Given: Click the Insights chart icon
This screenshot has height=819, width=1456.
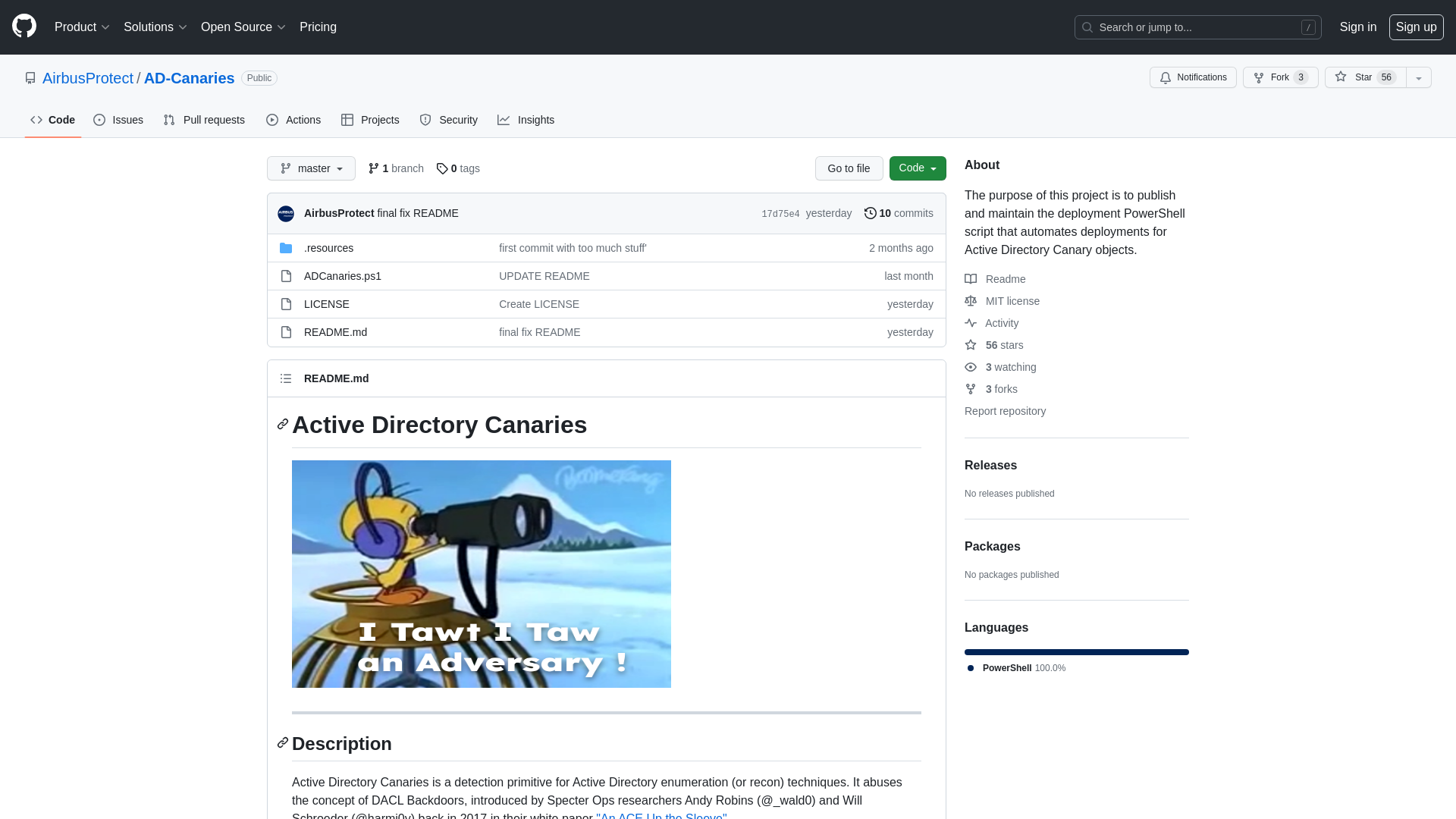Looking at the screenshot, I should 504,120.
